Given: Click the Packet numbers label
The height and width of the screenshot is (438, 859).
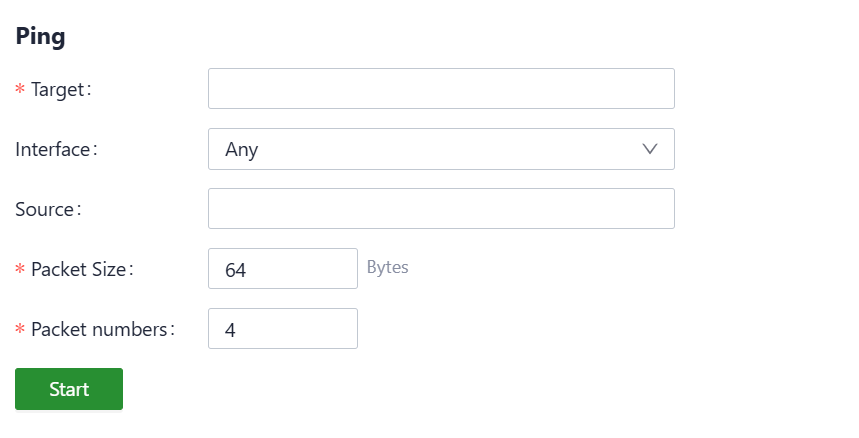Looking at the screenshot, I should 102,329.
